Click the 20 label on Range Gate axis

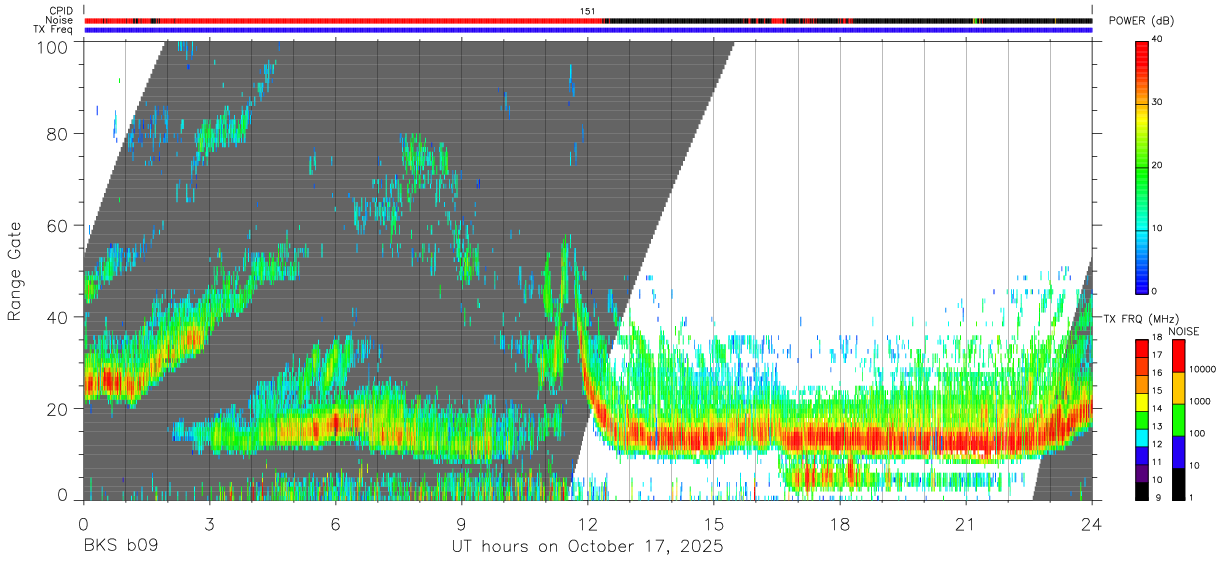[x=56, y=409]
